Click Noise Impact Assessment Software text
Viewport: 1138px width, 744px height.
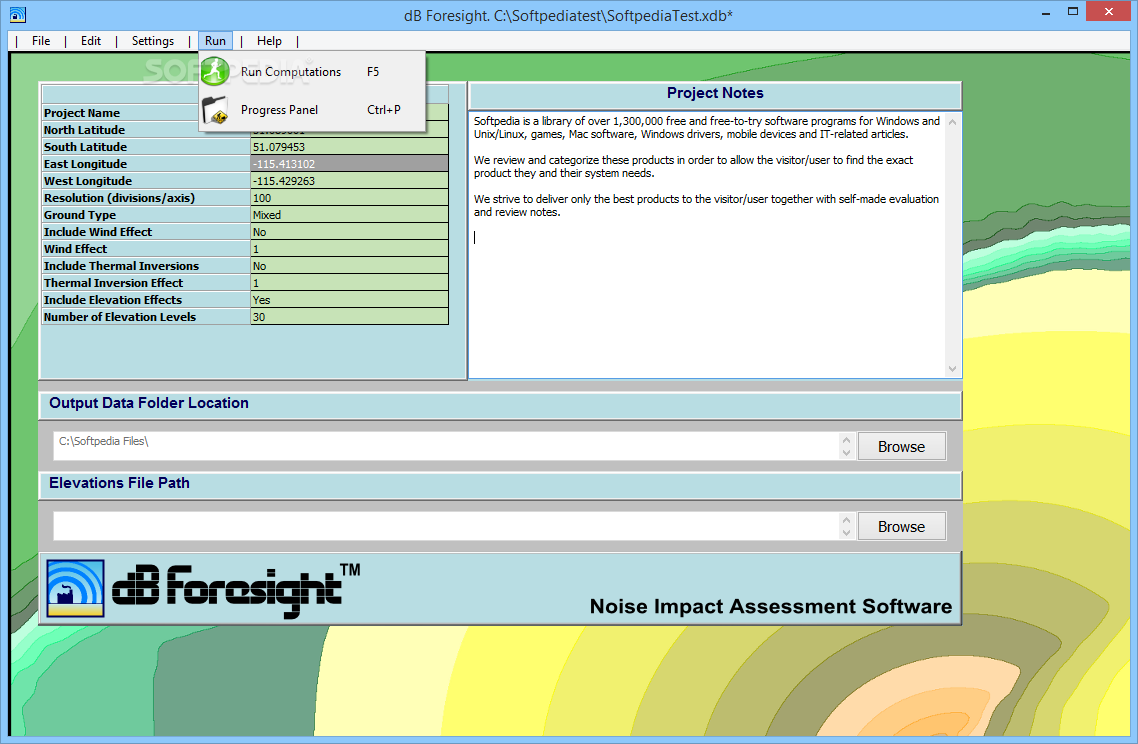point(771,606)
